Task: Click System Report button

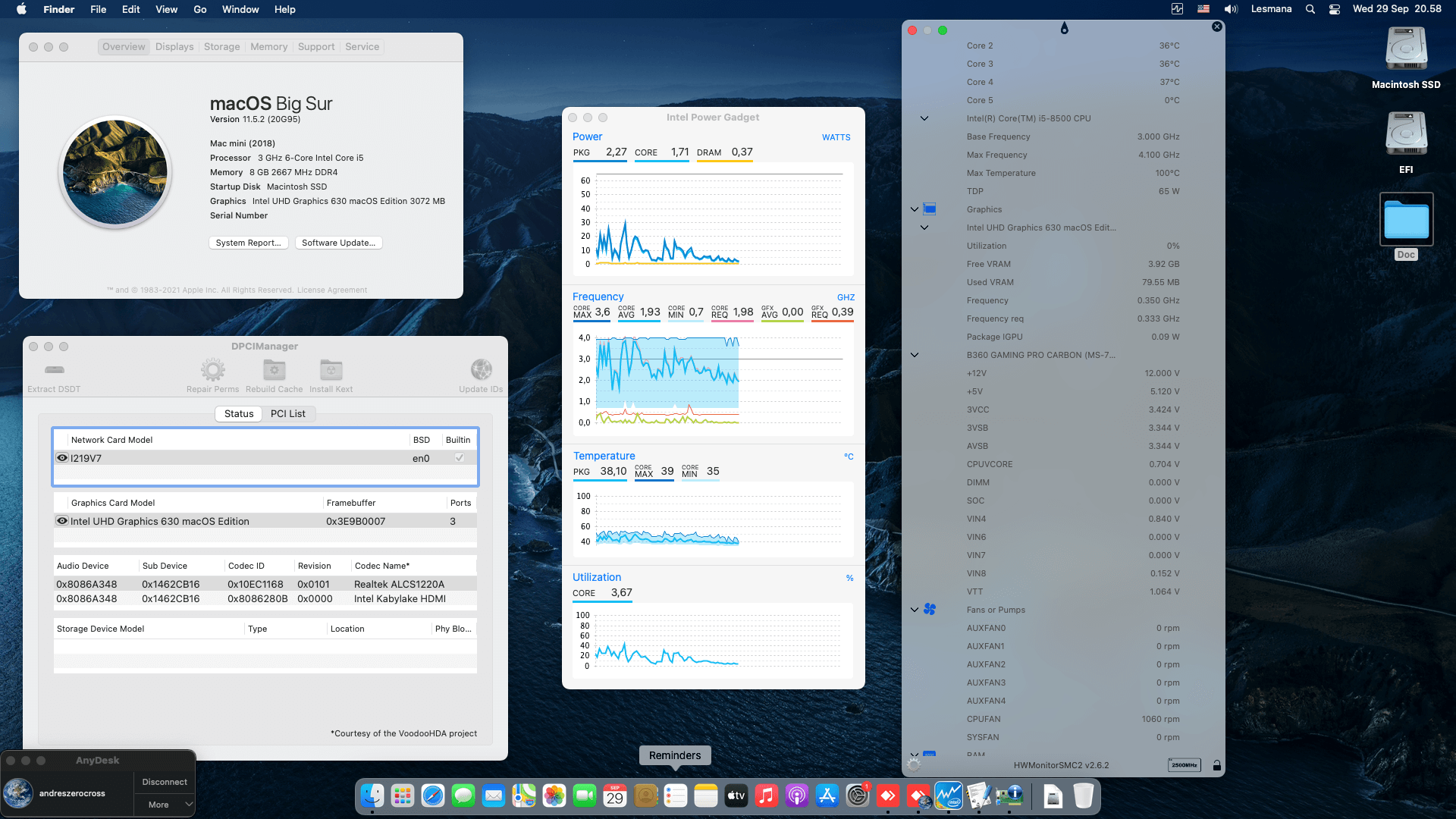Action: point(248,243)
